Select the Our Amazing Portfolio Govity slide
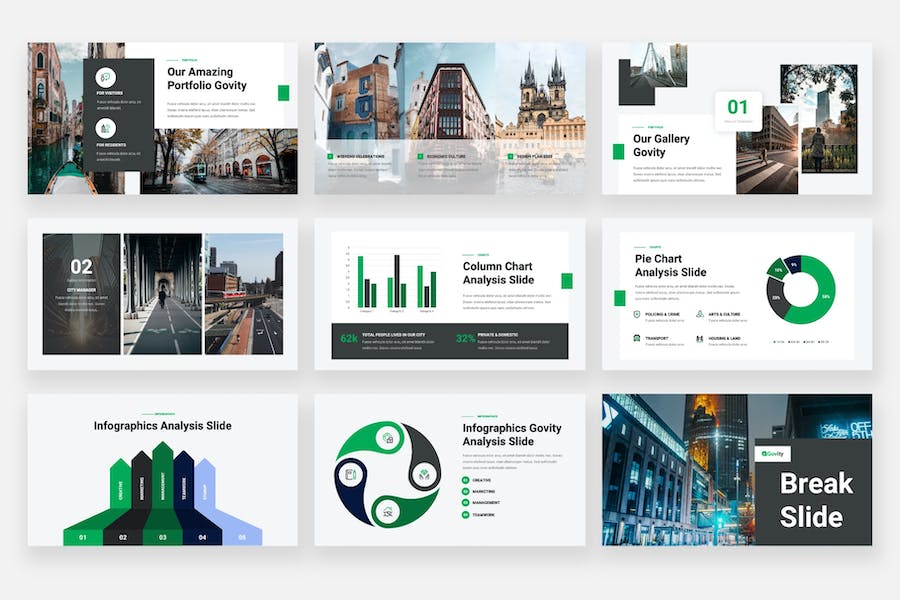This screenshot has height=600, width=900. coord(162,118)
